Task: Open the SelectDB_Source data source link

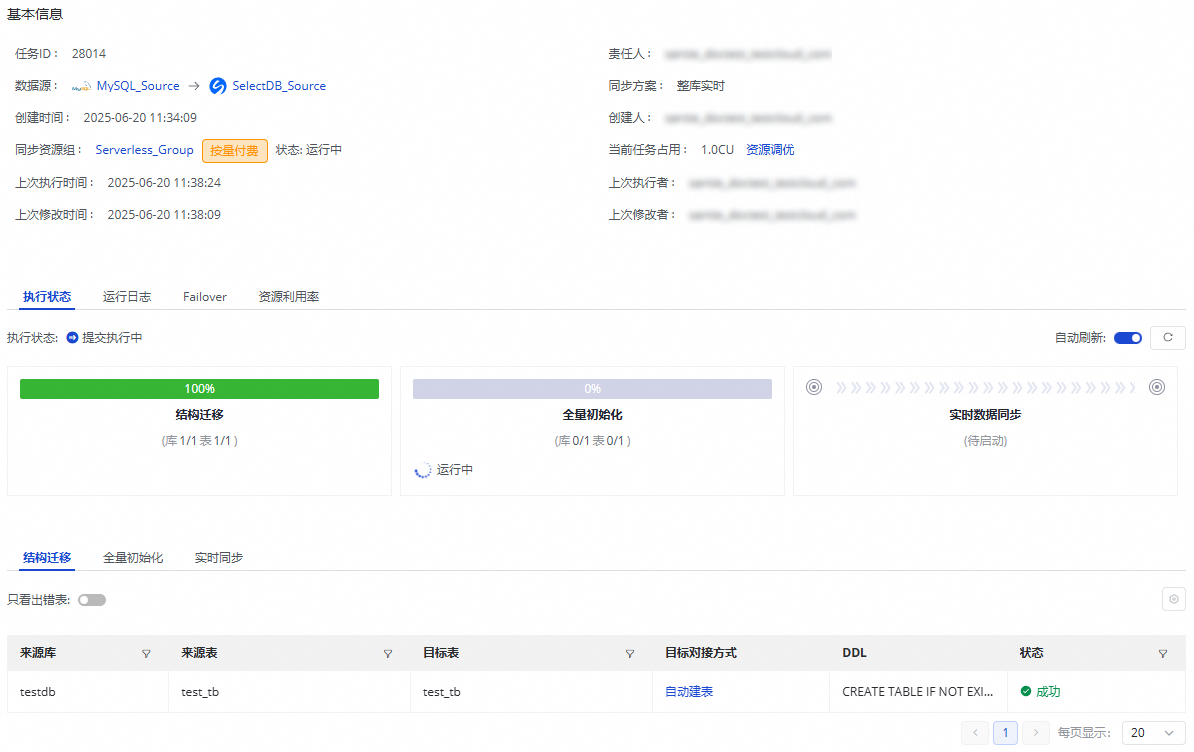Action: [279, 86]
